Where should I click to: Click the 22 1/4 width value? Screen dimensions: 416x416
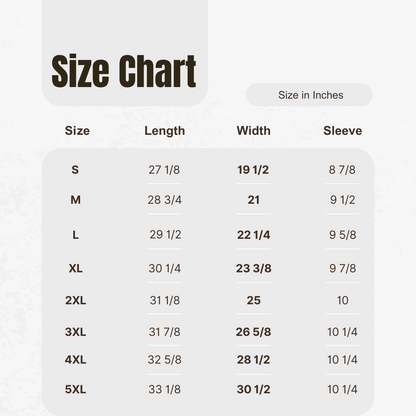(254, 235)
